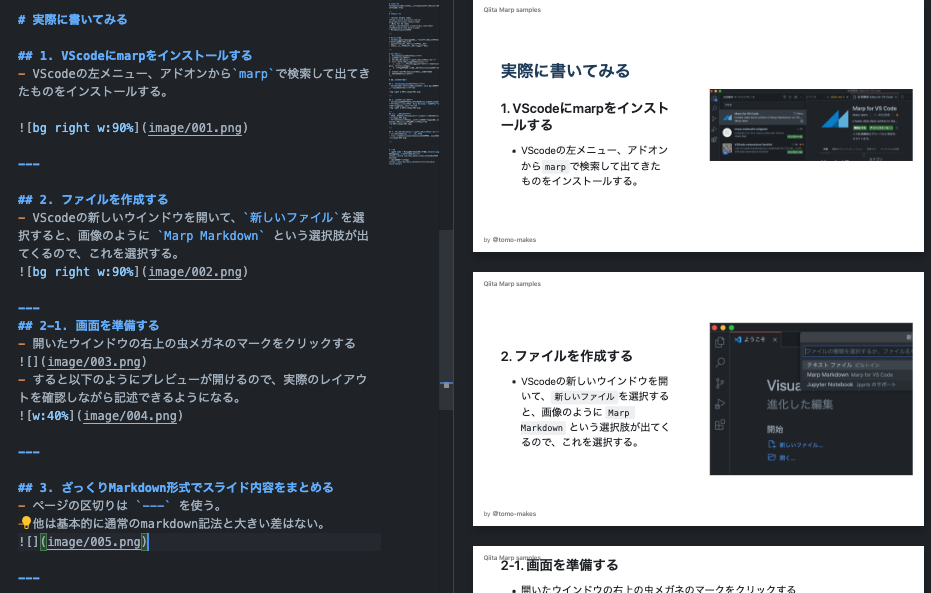This screenshot has width=931, height=593.
Task: Select ようこそ tab label in slide 2 screenshot
Action: (x=755, y=340)
